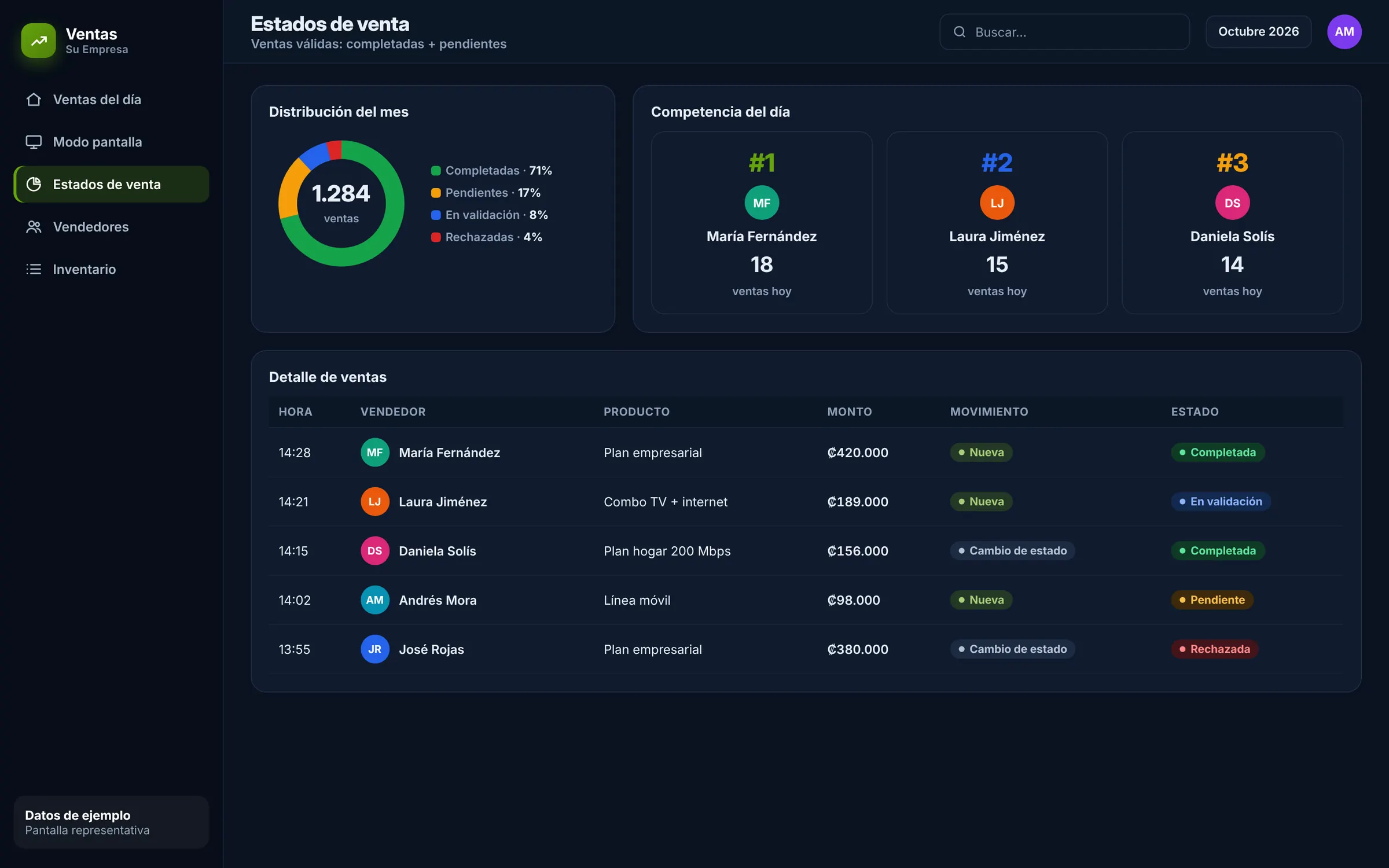Click the people icon beside Vendedores

pyautogui.click(x=34, y=227)
